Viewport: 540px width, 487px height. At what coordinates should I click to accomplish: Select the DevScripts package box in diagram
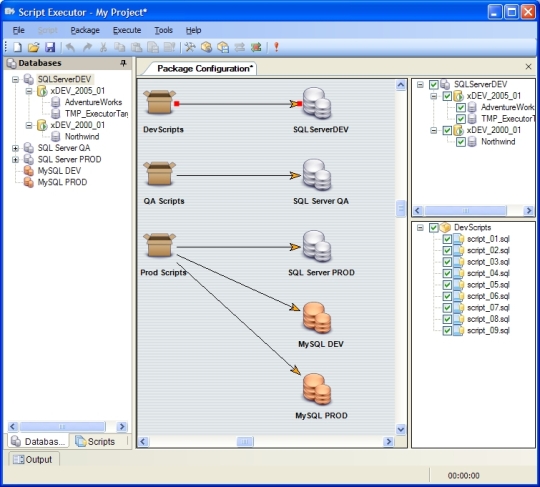(159, 102)
